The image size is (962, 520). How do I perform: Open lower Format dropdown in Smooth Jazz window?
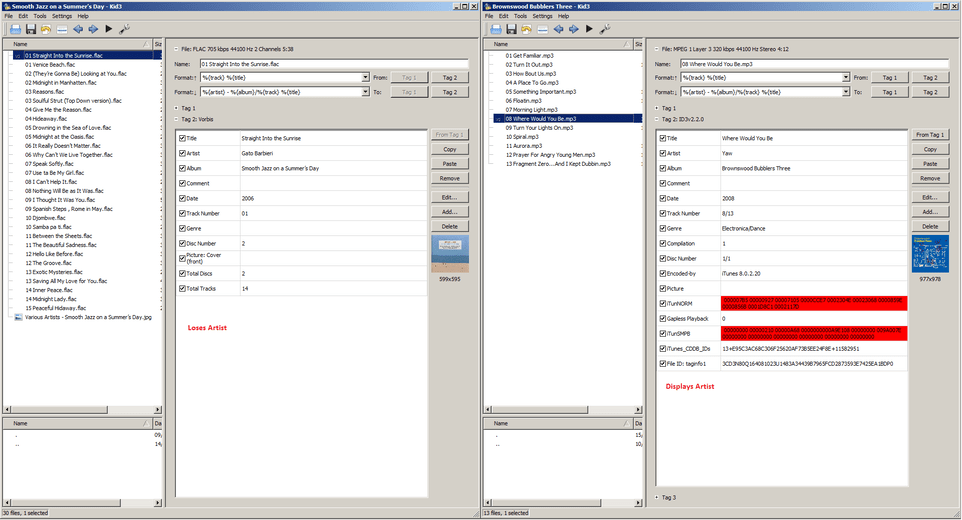pos(365,92)
